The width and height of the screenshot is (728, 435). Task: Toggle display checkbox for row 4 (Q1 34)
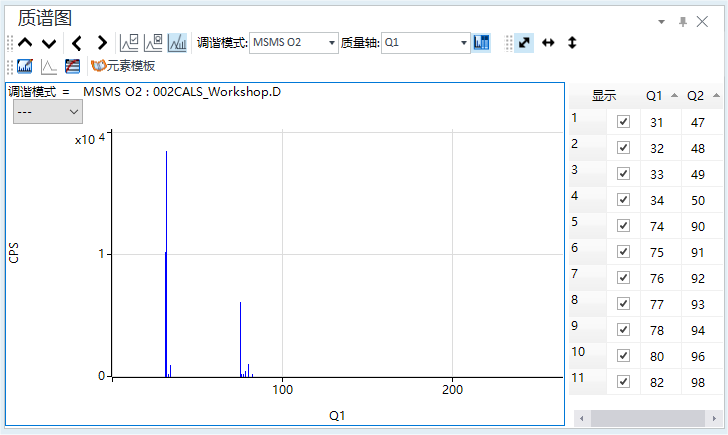tap(623, 200)
